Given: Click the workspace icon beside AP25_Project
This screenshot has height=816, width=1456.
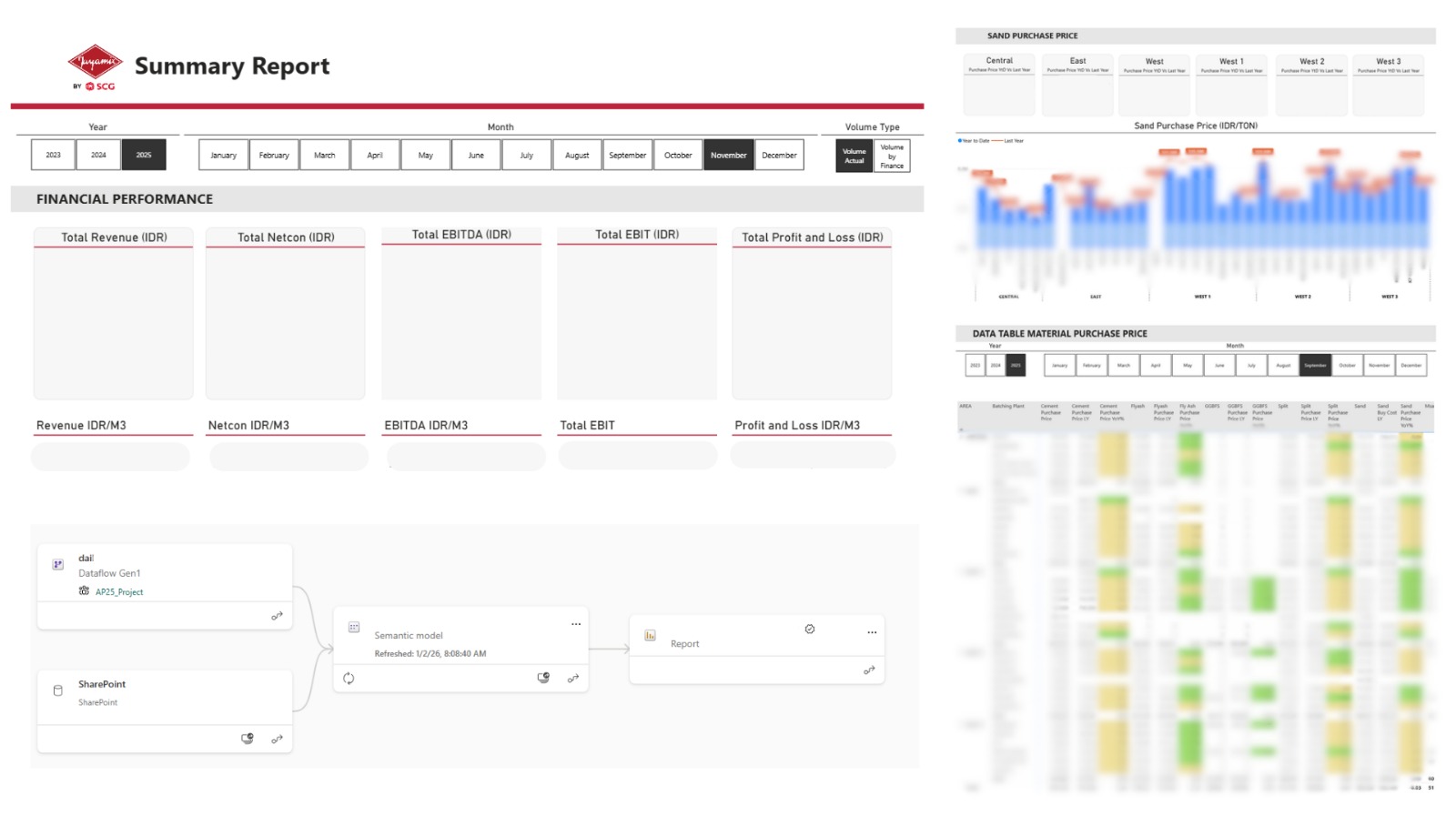Looking at the screenshot, I should 84,591.
